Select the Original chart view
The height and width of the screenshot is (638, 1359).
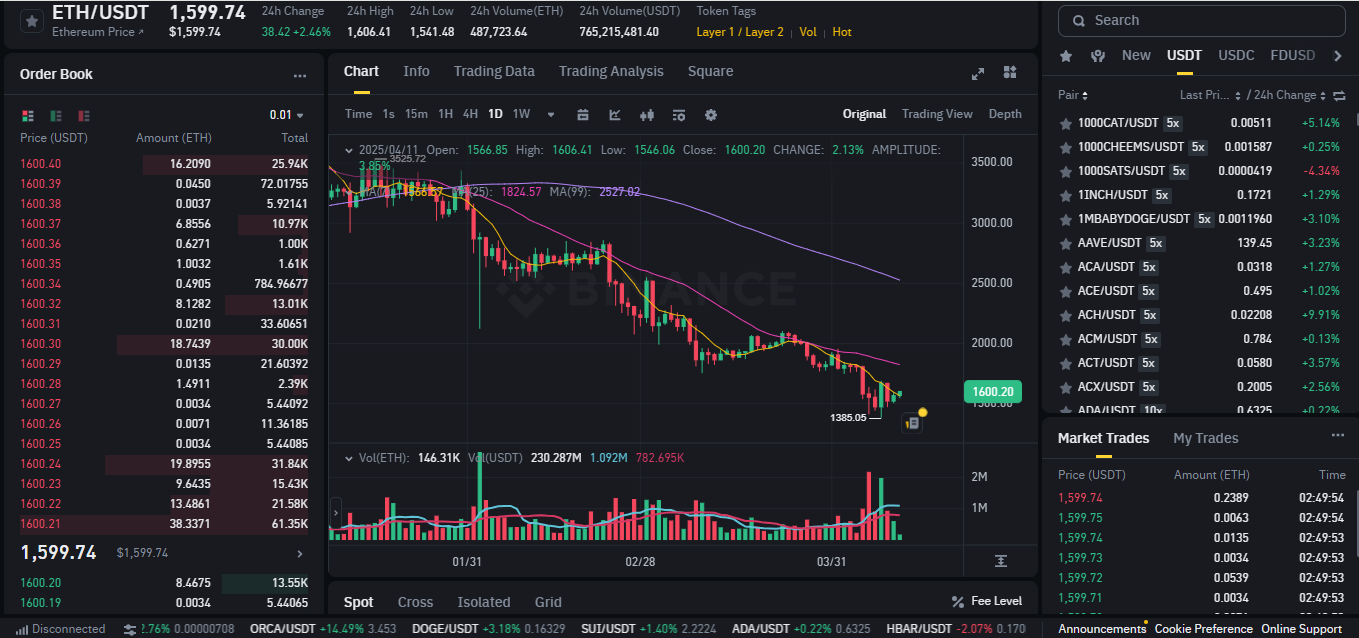point(864,114)
